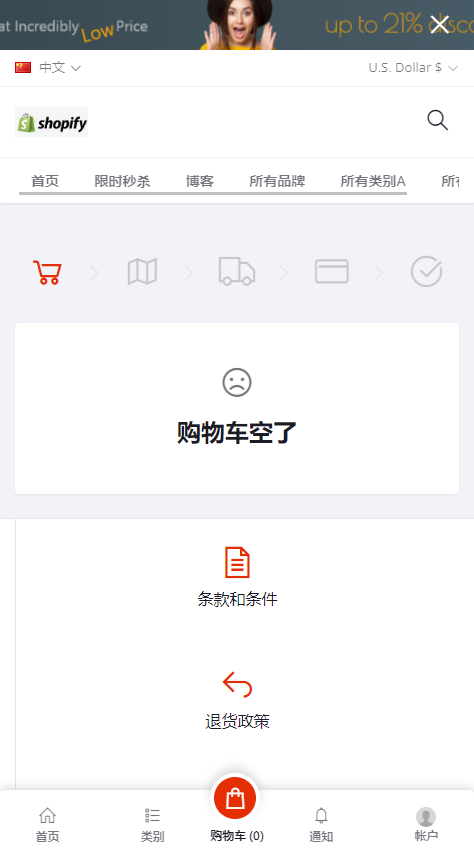
Task: Click the Shopify logo
Action: point(51,122)
